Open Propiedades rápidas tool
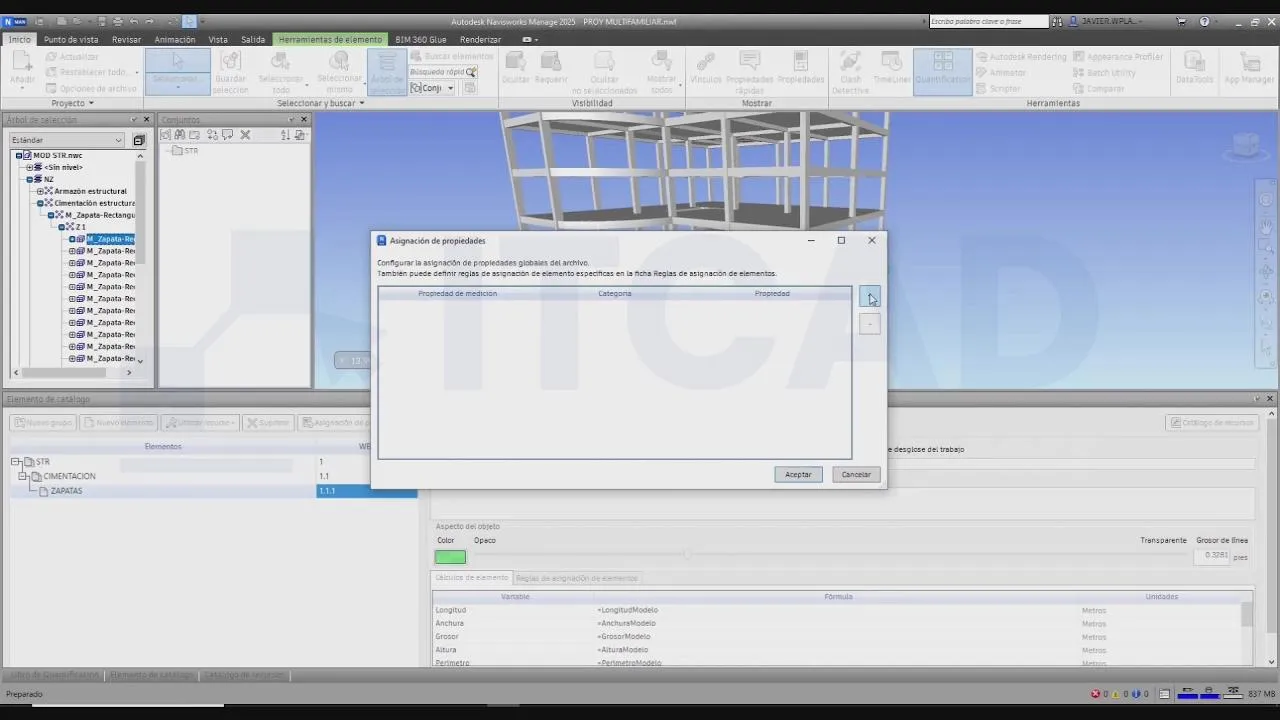Viewport: 1280px width, 720px height. 749,71
